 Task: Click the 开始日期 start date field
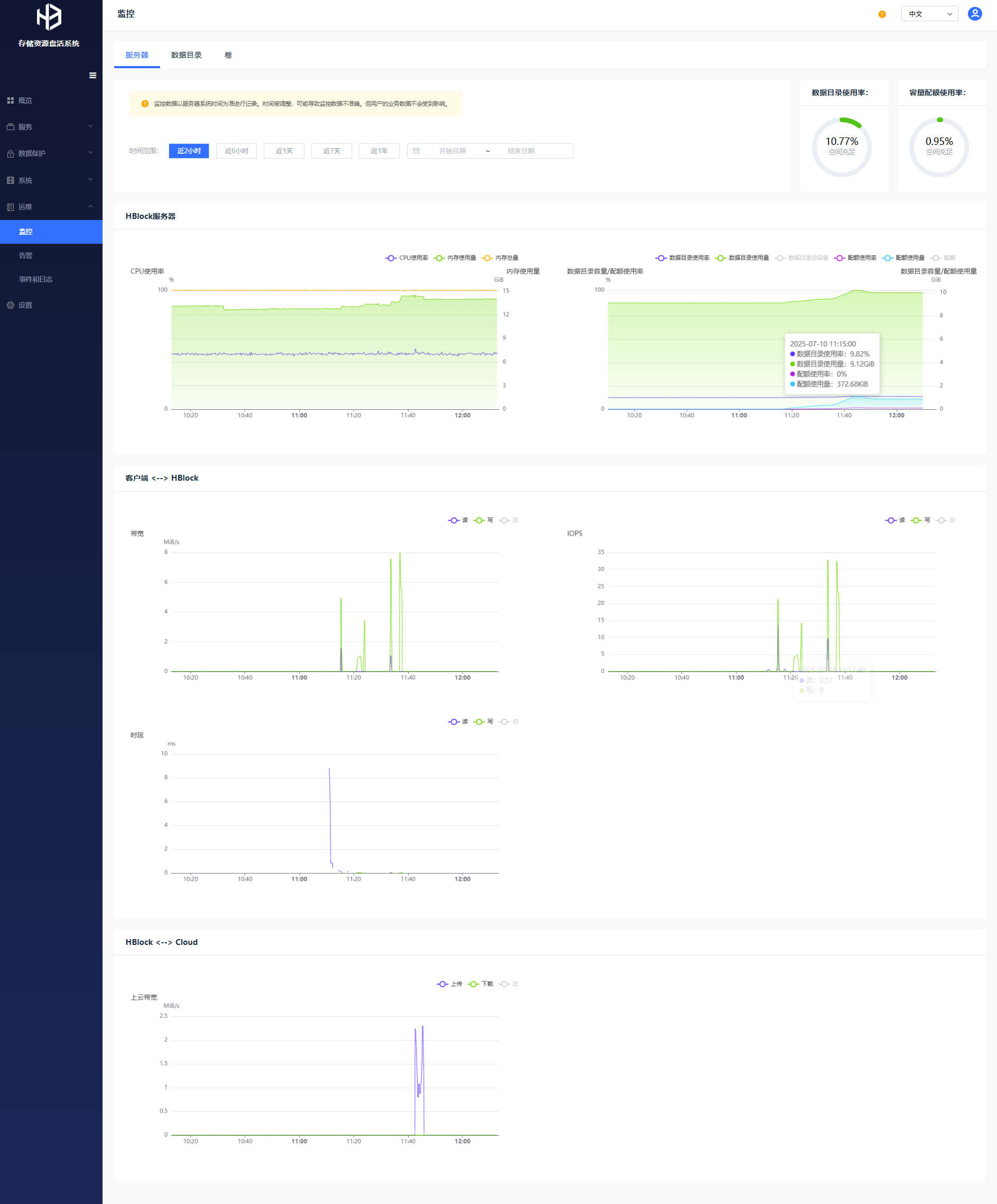453,151
